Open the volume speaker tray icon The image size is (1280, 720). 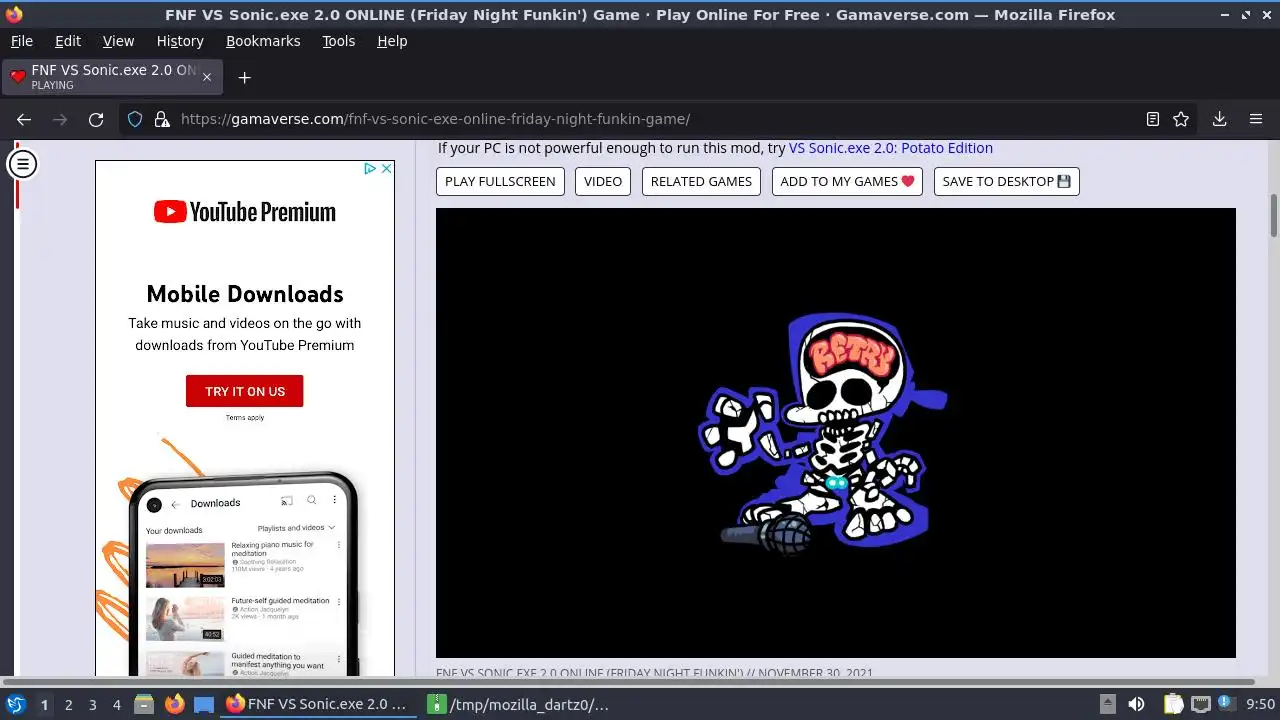click(1136, 704)
